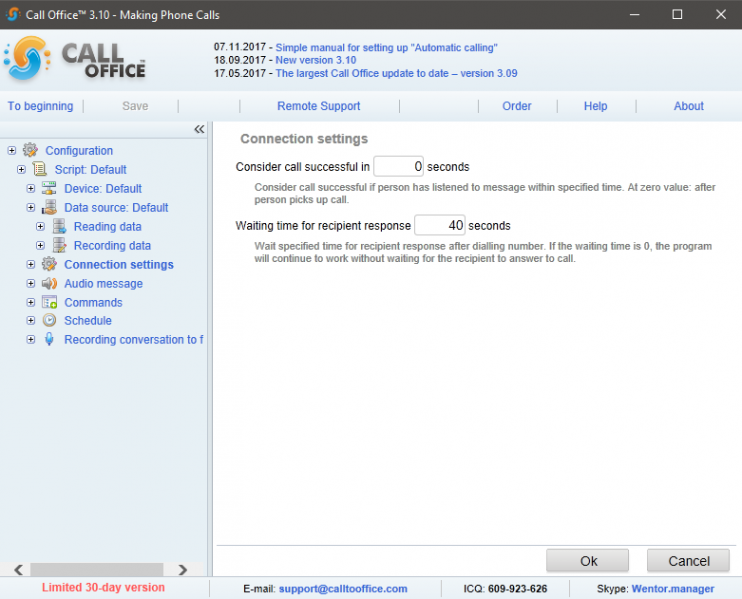Screen dimensions: 742x599
Task: Click the Ok button
Action: 587,561
